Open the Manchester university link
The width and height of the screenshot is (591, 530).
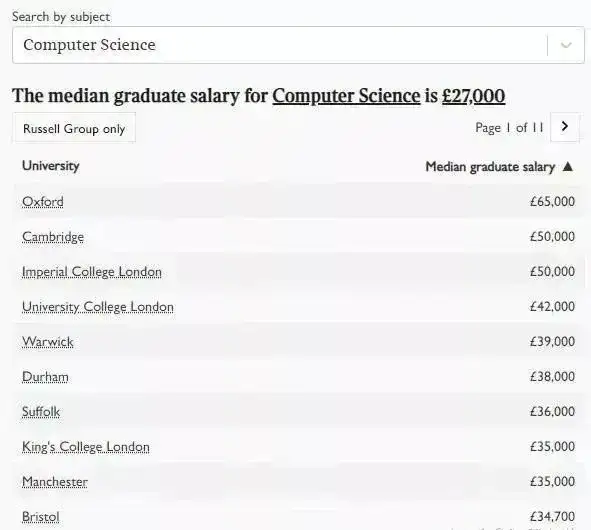(55, 482)
